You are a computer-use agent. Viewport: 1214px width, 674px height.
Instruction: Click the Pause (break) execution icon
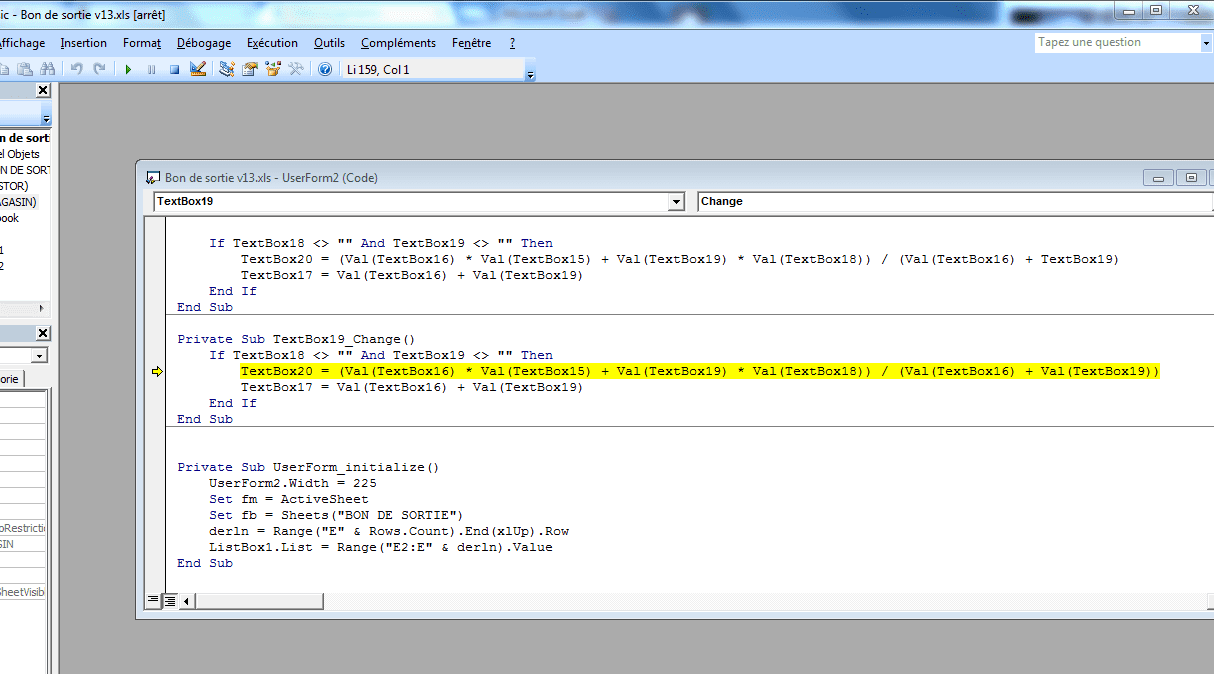pyautogui.click(x=151, y=69)
